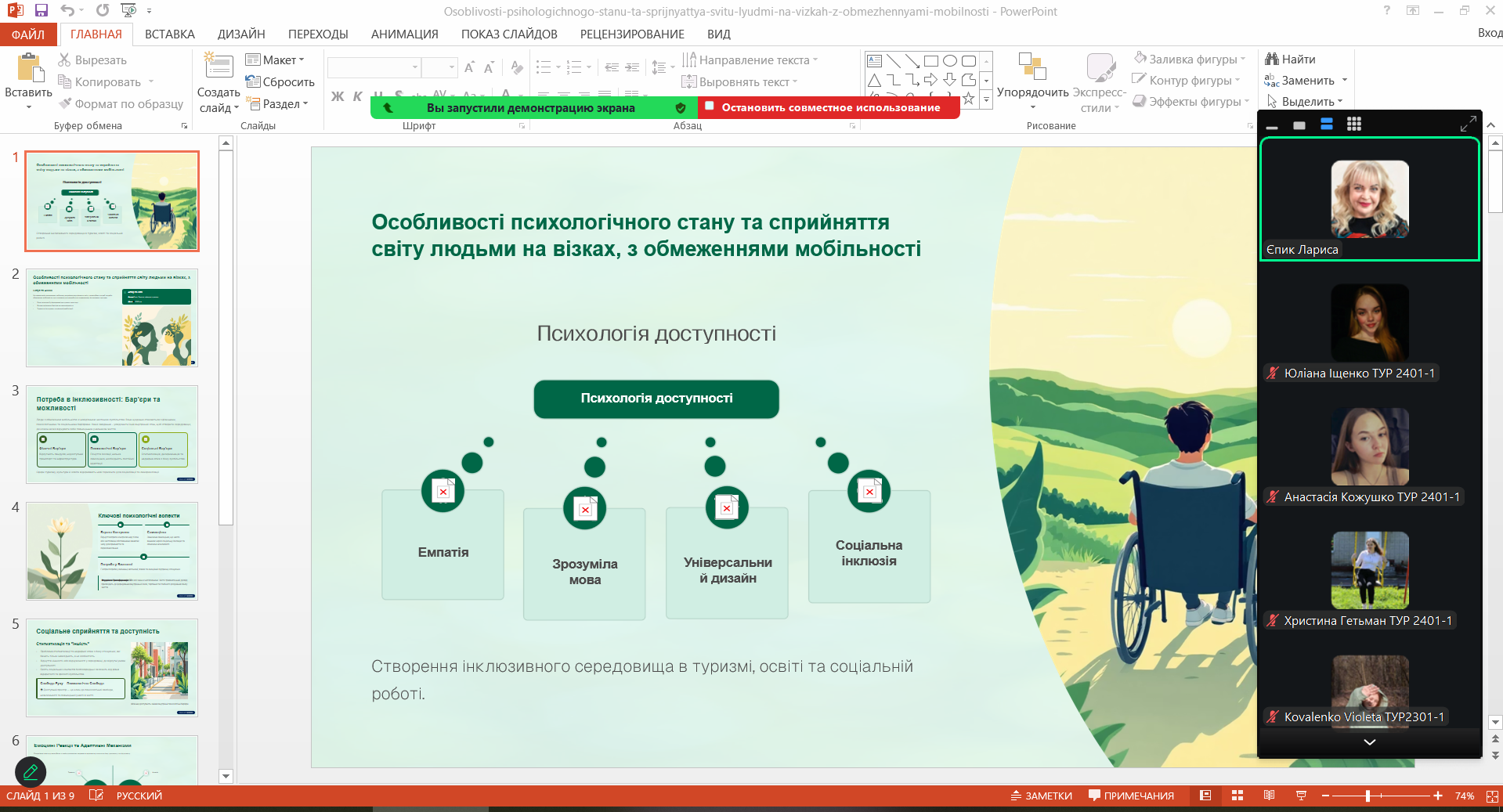Switch Zoom video panel to grid view
This screenshot has height=812, width=1503.
pos(1353,125)
